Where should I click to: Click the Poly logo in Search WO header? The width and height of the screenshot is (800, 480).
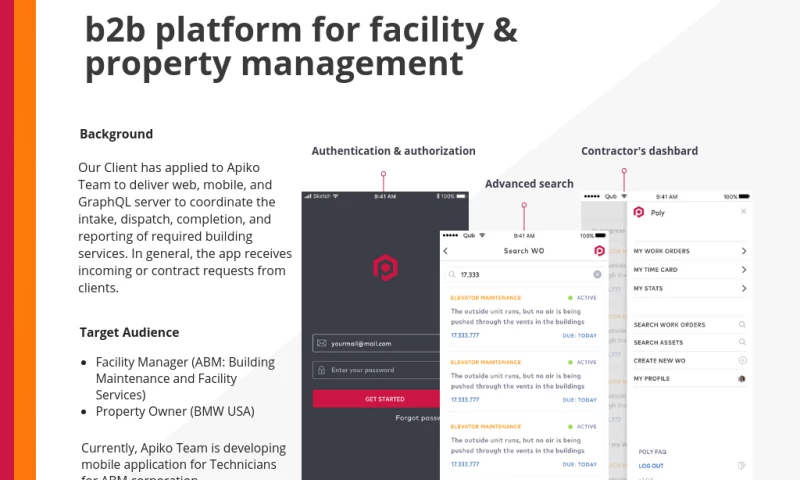tap(599, 250)
